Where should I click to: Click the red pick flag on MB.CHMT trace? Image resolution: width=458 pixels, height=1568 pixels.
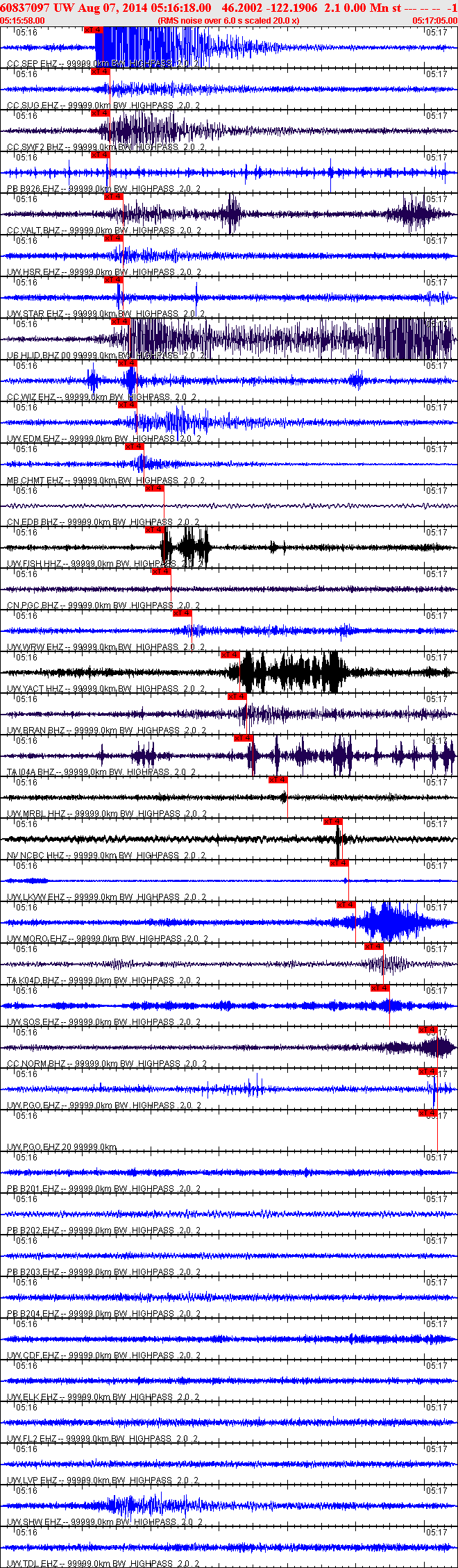point(135,447)
